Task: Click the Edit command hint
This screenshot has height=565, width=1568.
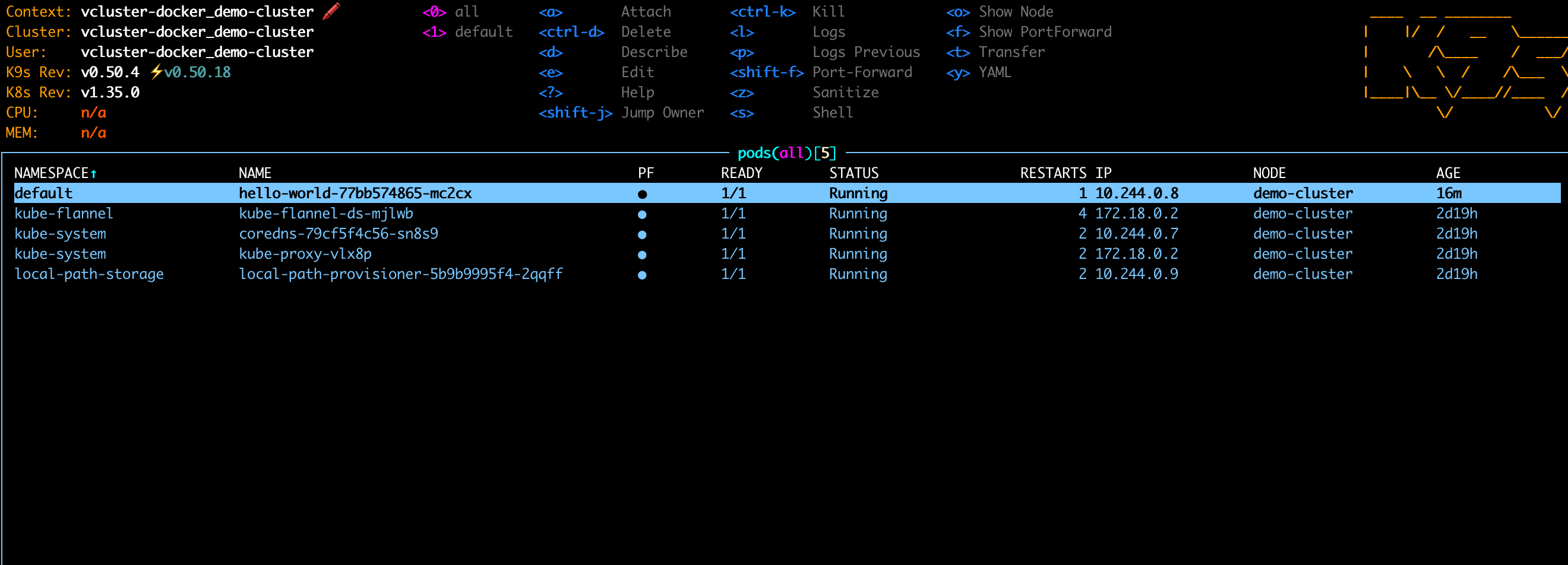Action: [637, 72]
